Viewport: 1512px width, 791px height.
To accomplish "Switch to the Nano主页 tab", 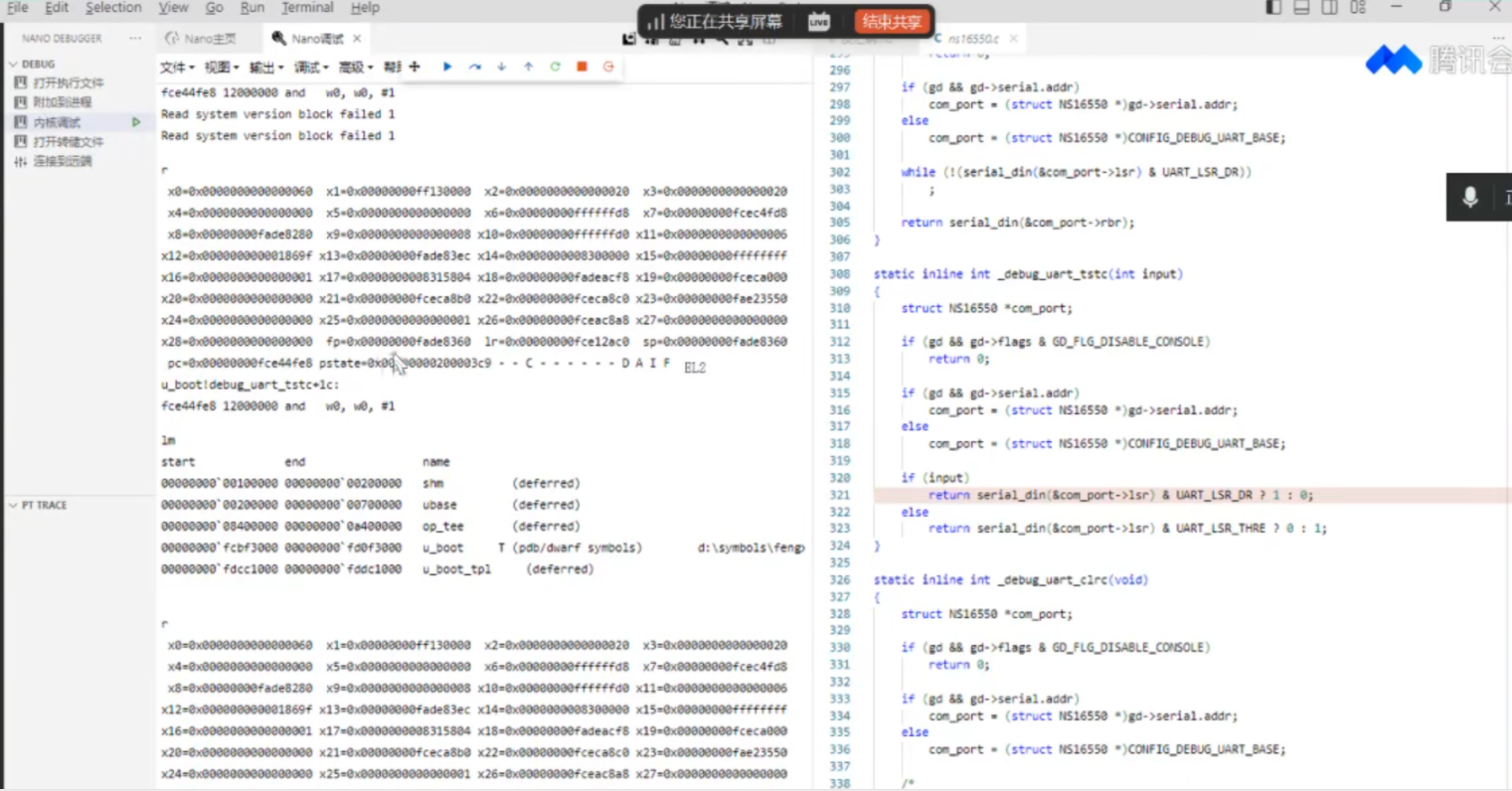I will [202, 38].
